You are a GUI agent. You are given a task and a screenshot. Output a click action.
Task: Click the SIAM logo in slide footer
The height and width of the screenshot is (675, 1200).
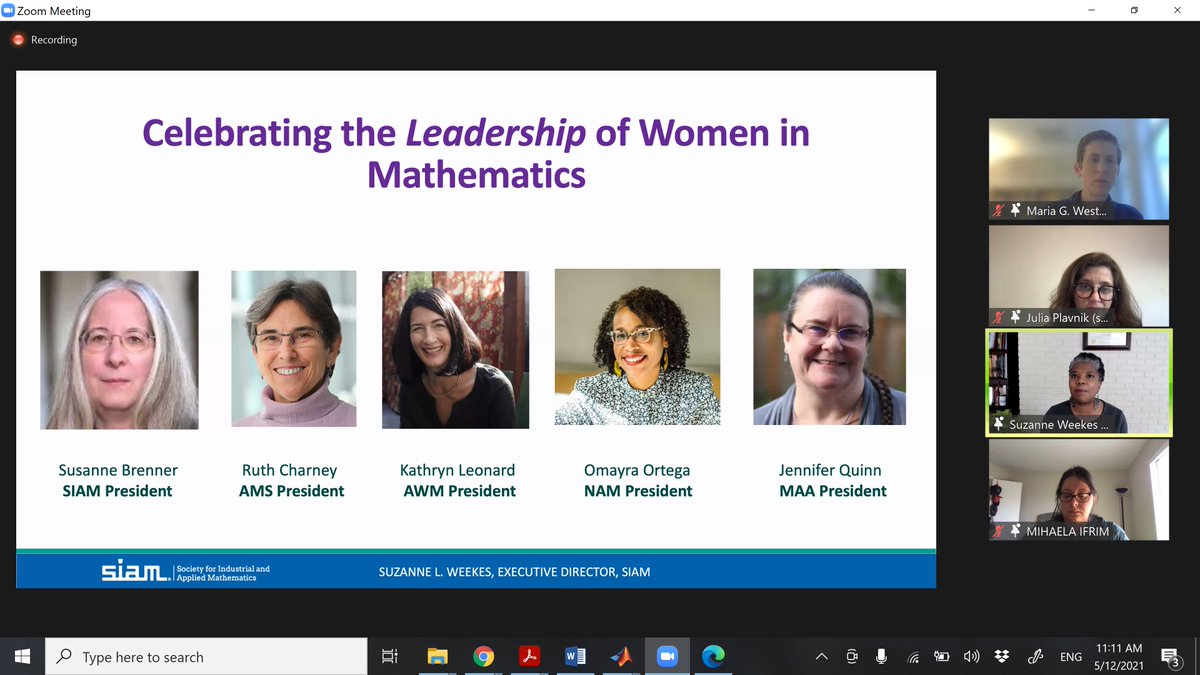pyautogui.click(x=135, y=571)
